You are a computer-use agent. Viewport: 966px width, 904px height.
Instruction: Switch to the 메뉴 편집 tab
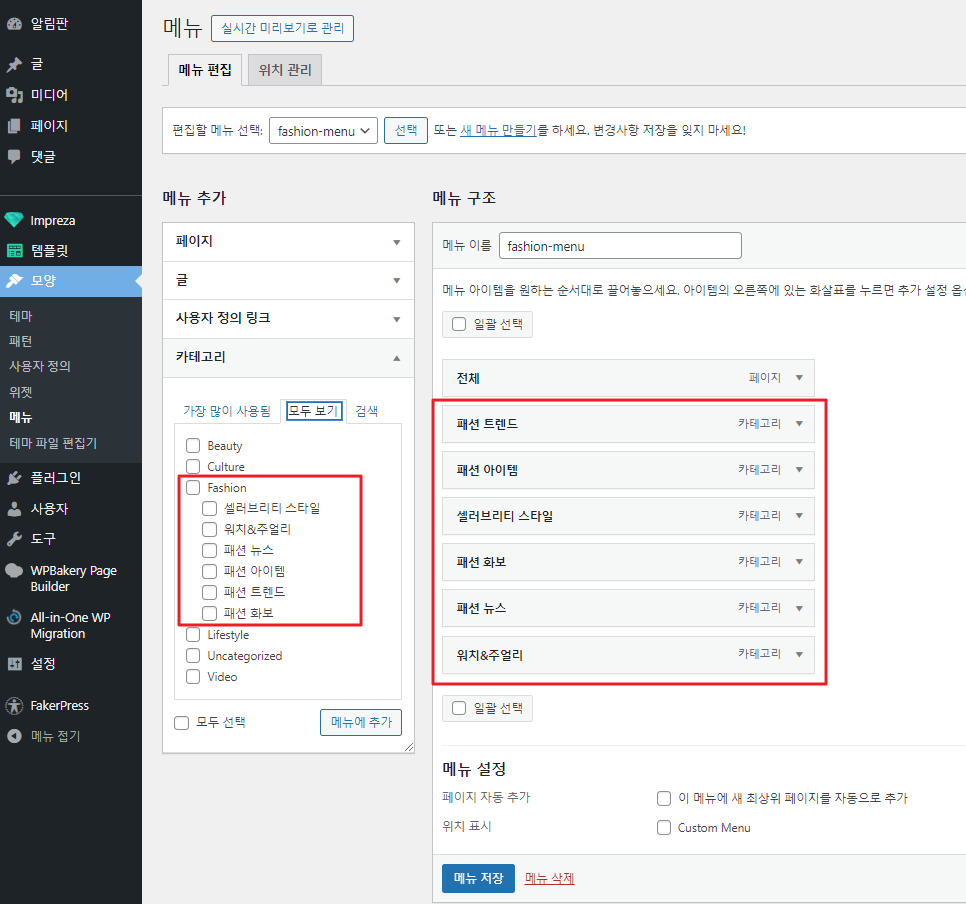(x=205, y=70)
